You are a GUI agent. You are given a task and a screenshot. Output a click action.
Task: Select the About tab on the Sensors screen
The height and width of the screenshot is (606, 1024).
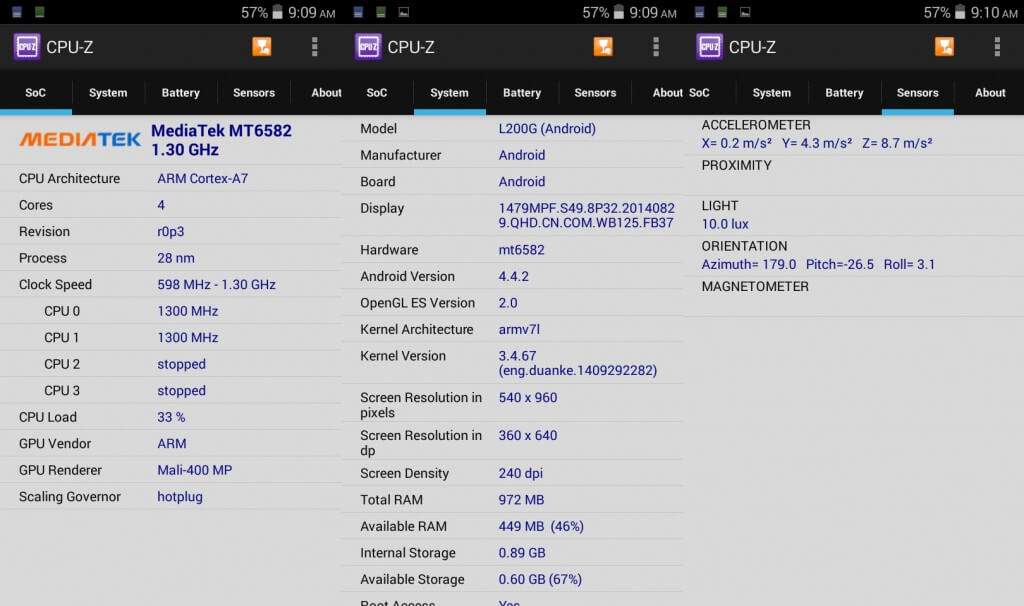(x=990, y=93)
